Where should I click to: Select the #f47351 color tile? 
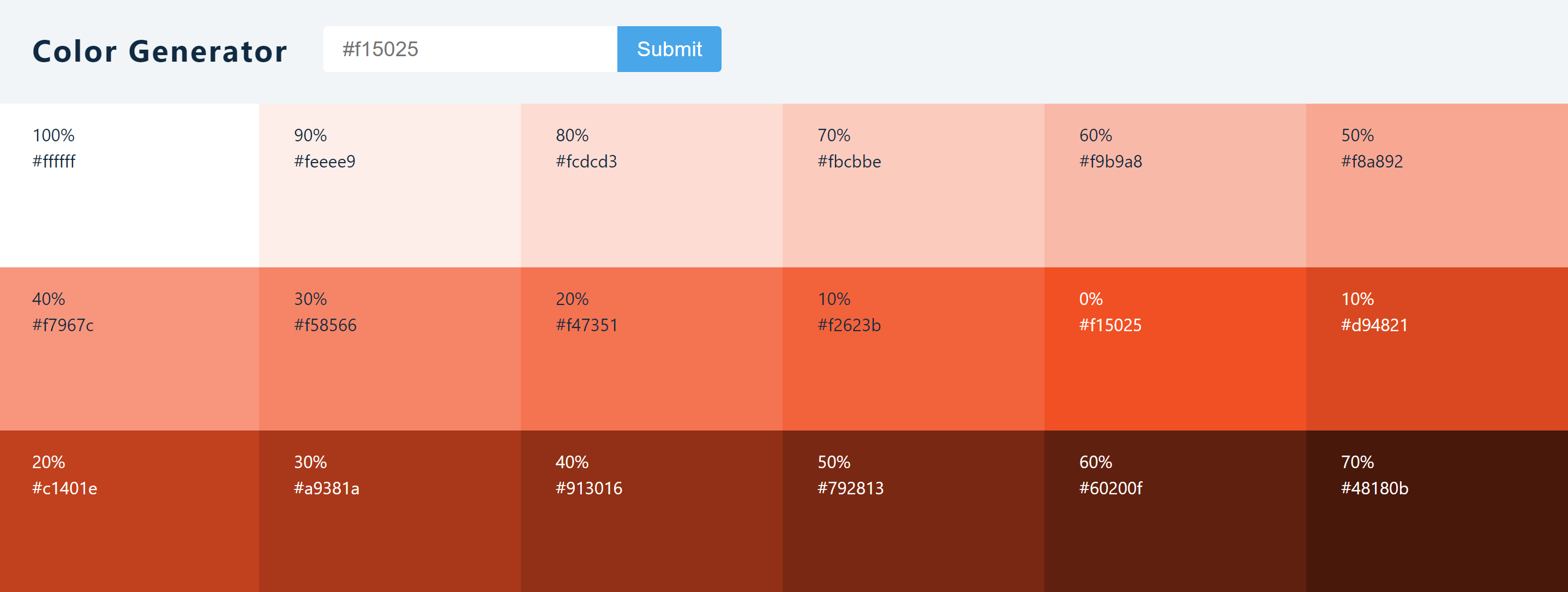click(x=651, y=349)
